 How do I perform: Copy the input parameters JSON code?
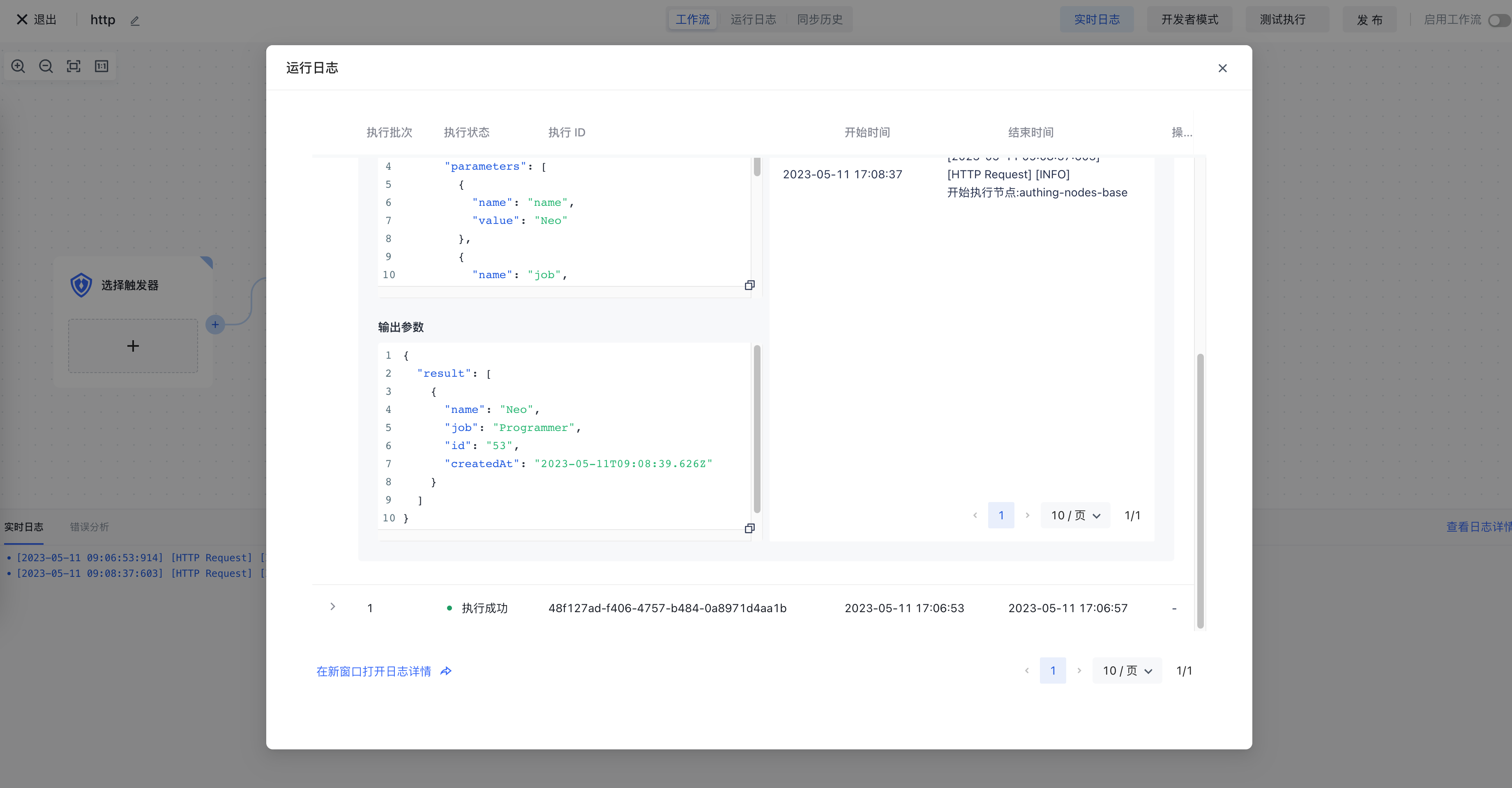point(749,285)
